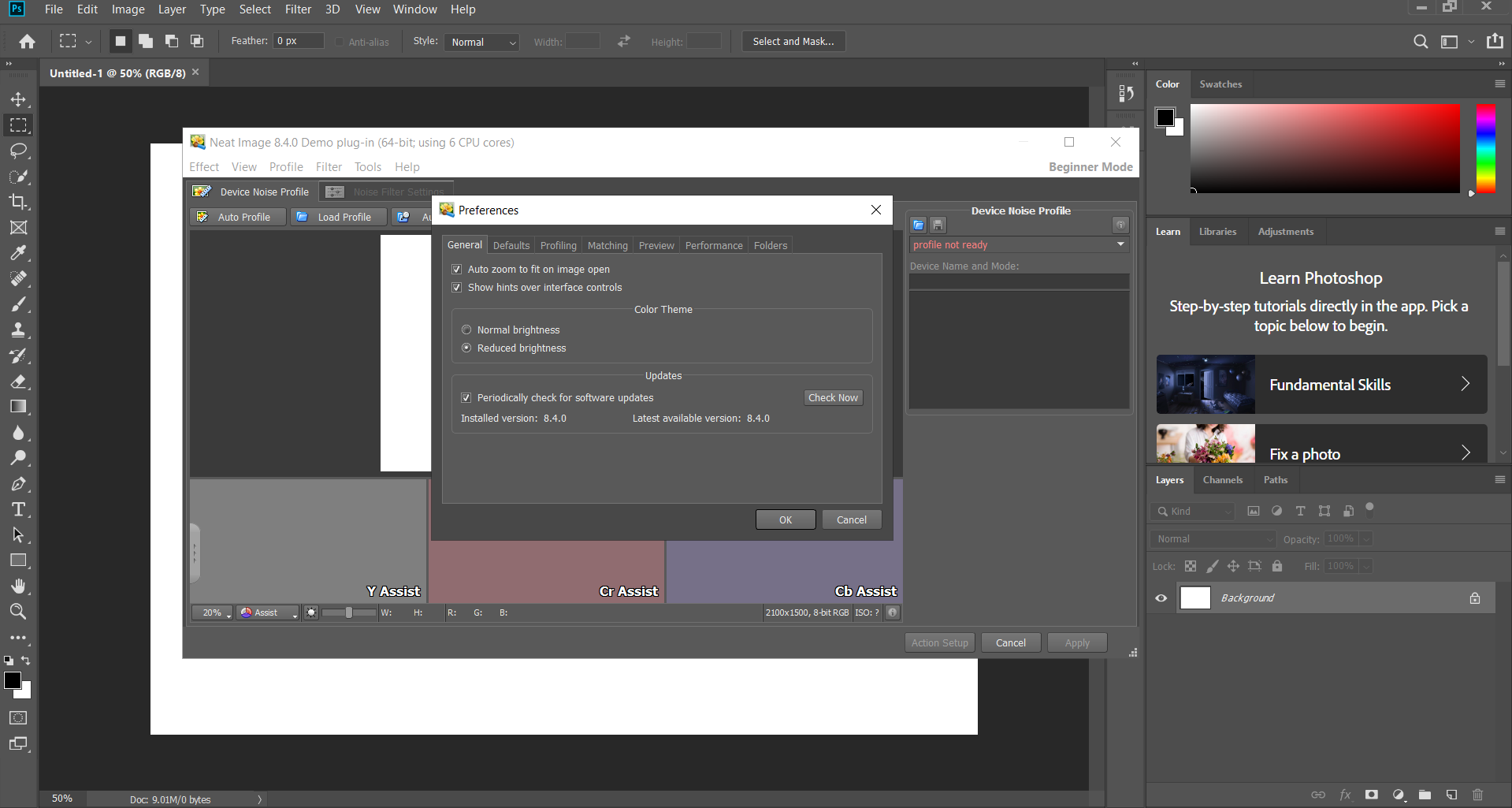Open Photoshop Filter menu
This screenshot has height=808, width=1512.
[x=298, y=9]
